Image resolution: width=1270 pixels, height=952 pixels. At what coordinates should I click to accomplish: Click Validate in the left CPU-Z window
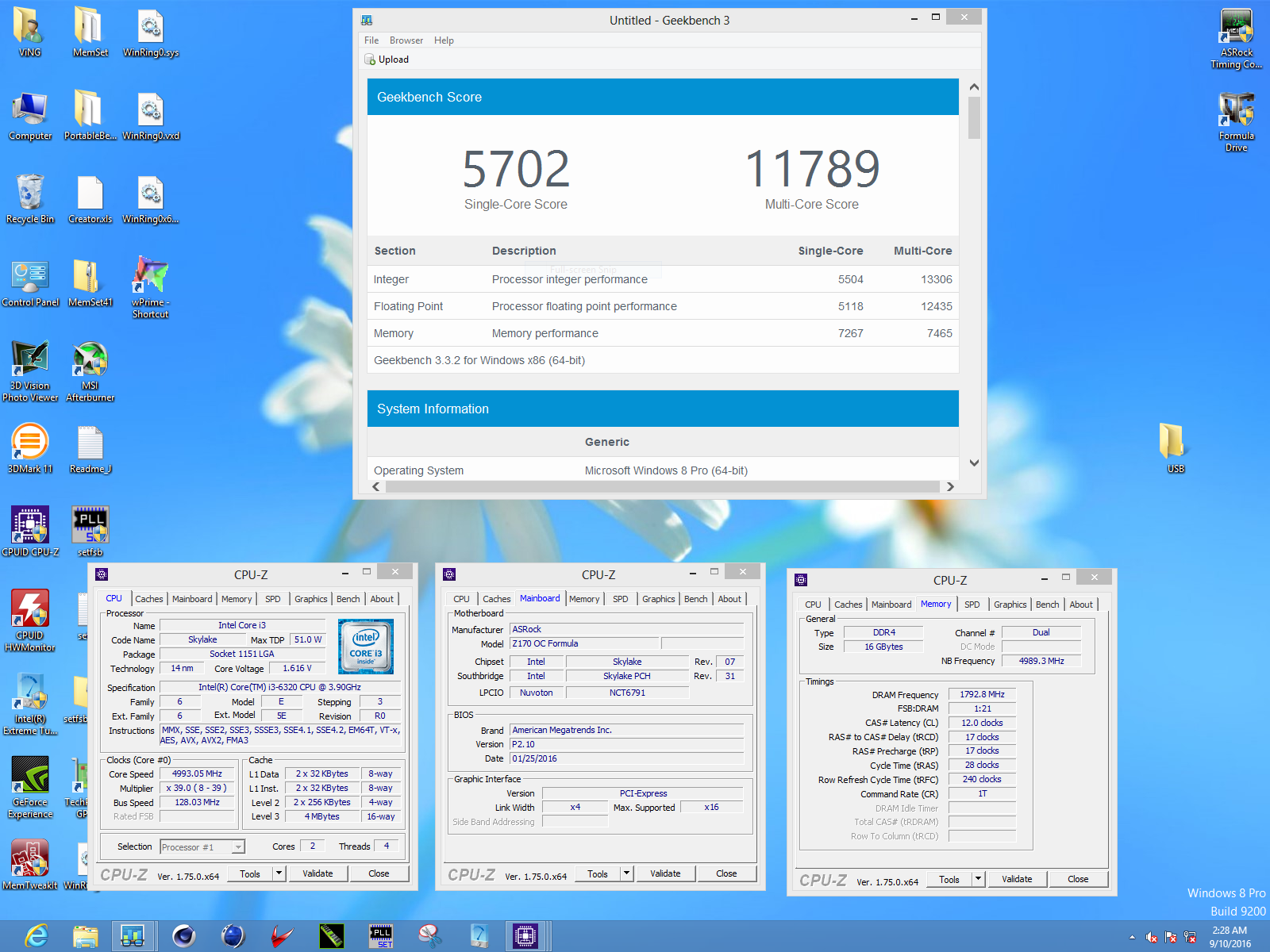pos(317,873)
